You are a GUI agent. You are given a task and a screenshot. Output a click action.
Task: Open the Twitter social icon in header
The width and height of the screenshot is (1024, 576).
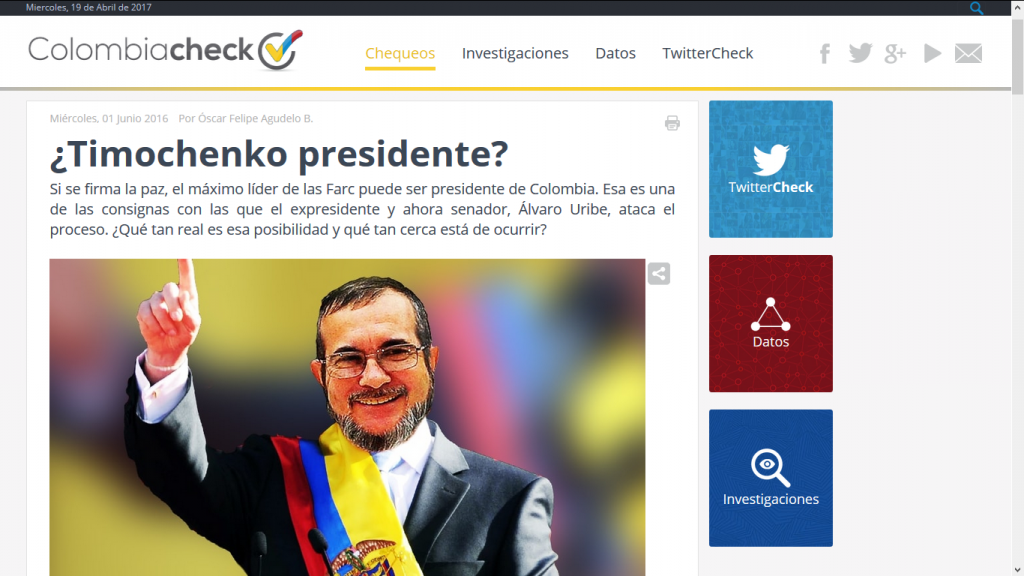click(860, 53)
